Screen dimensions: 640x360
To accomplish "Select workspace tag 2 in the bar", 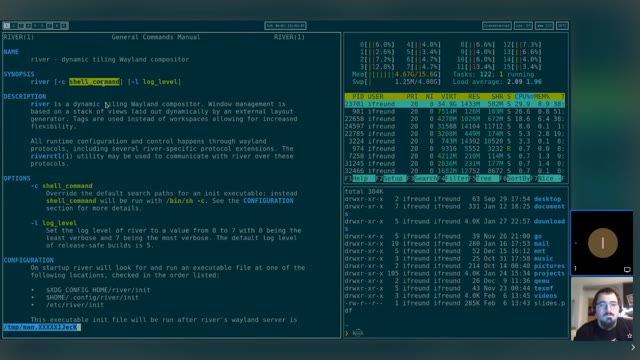I will (14, 26).
